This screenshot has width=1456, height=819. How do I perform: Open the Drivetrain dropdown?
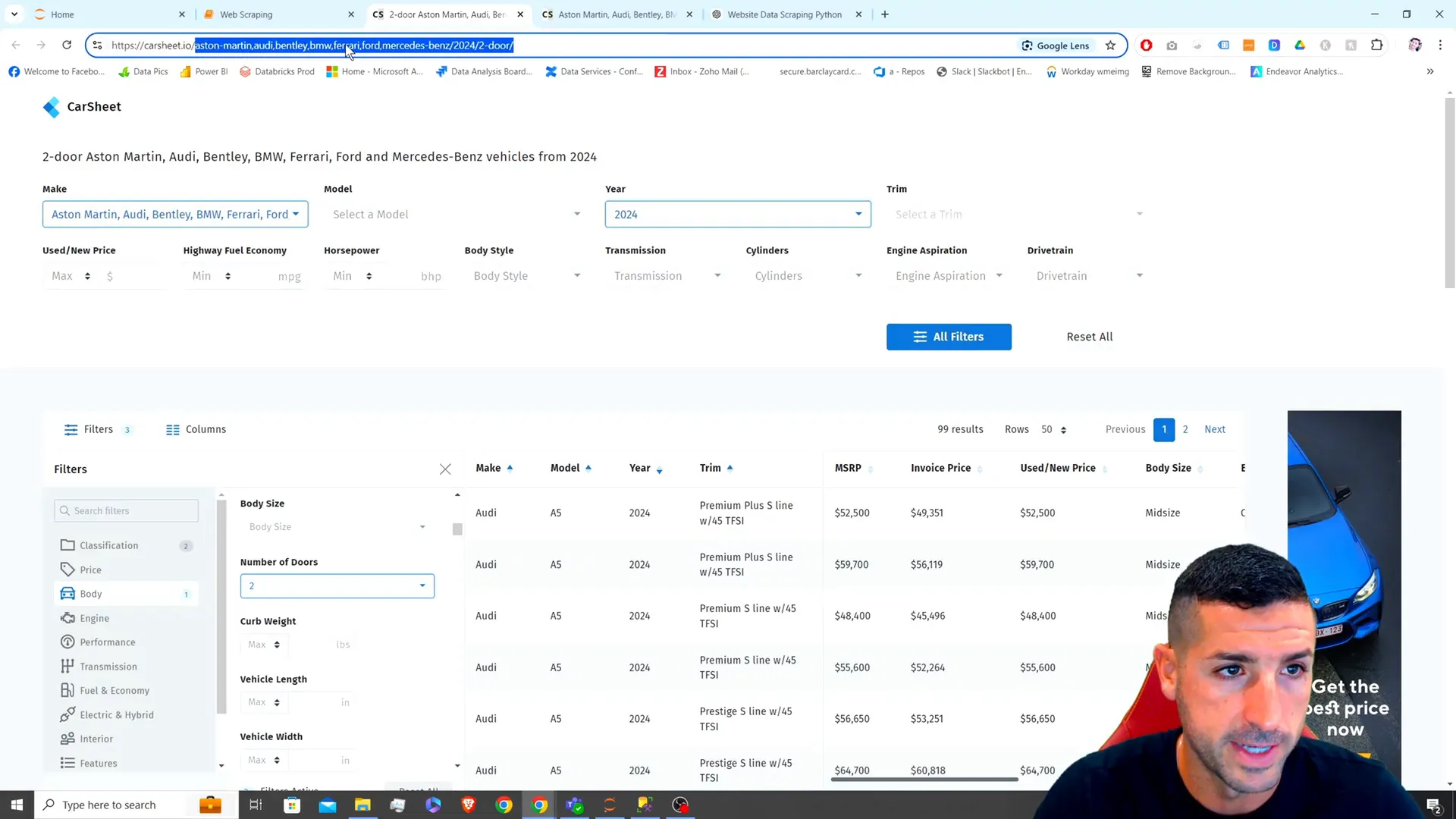pos(1090,276)
